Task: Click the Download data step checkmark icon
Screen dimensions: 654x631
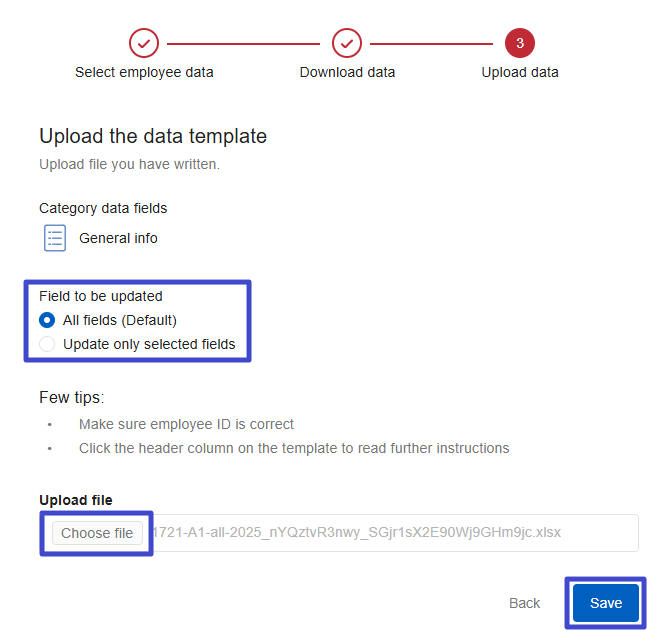Action: pyautogui.click(x=347, y=43)
